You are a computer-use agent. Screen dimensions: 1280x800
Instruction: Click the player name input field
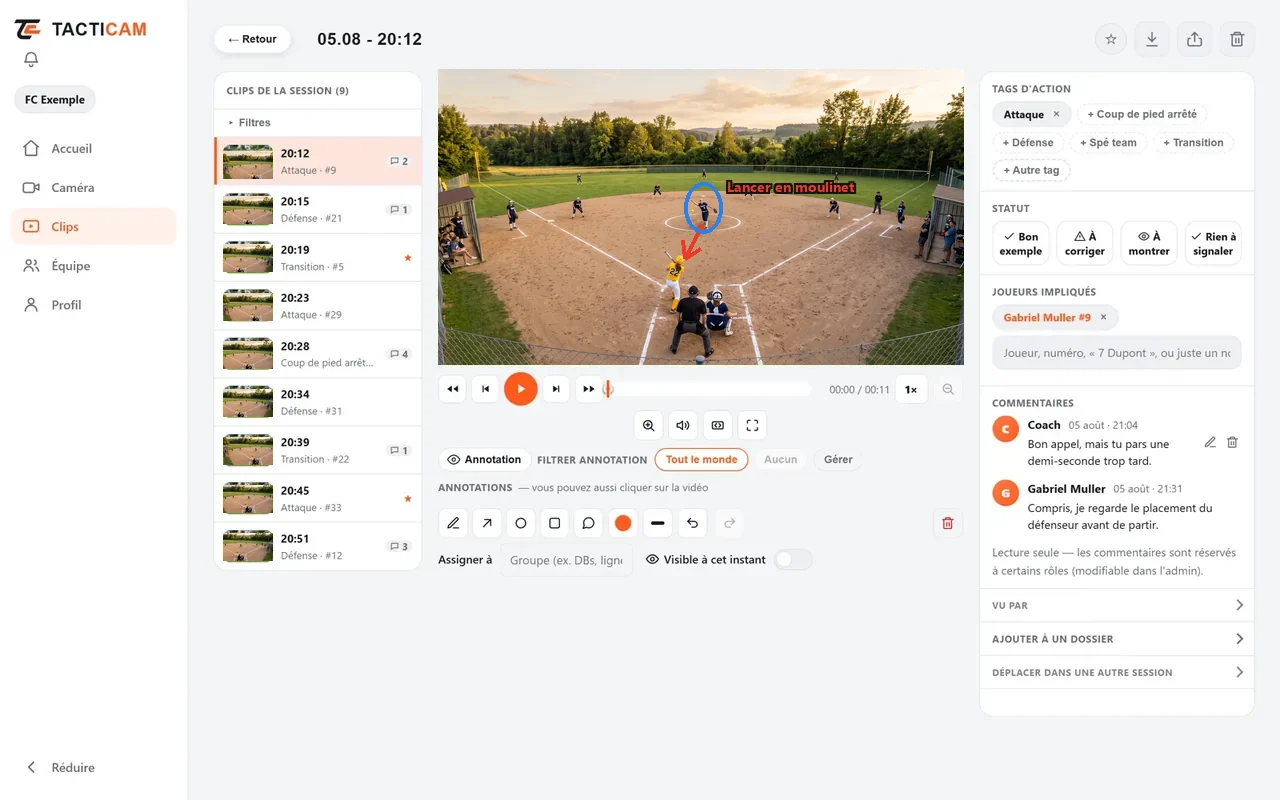point(1117,352)
